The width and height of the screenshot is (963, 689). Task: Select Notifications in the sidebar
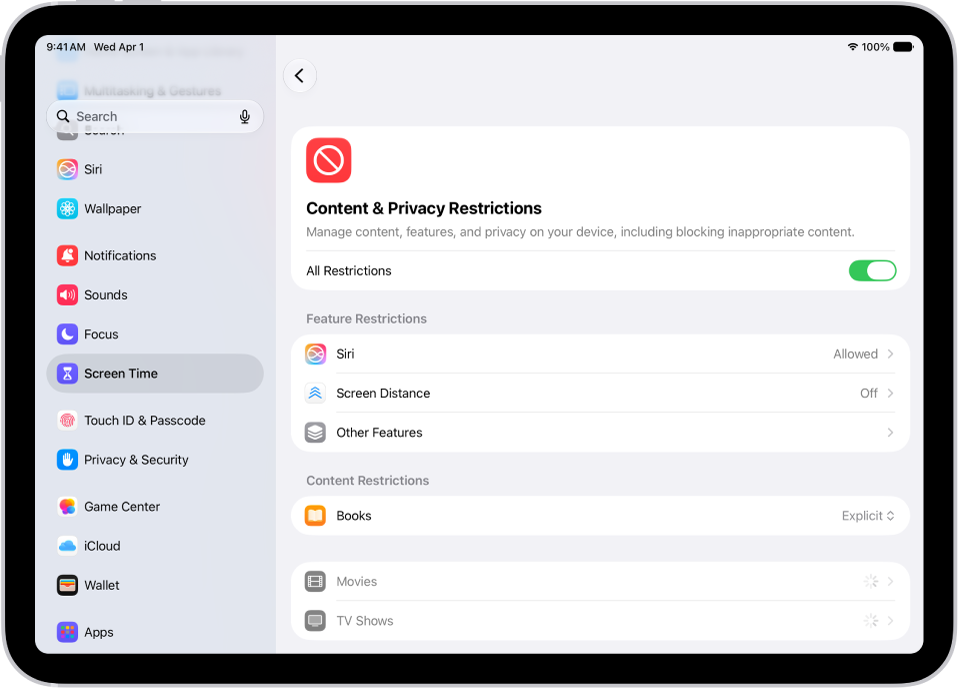pos(155,255)
